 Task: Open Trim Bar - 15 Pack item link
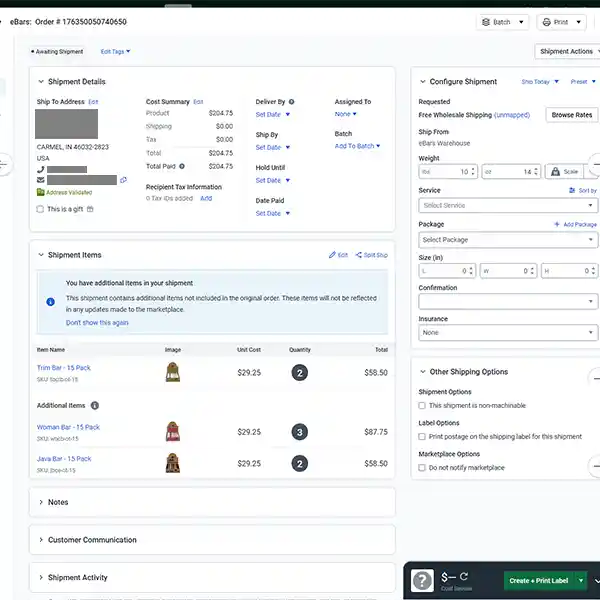[64, 368]
